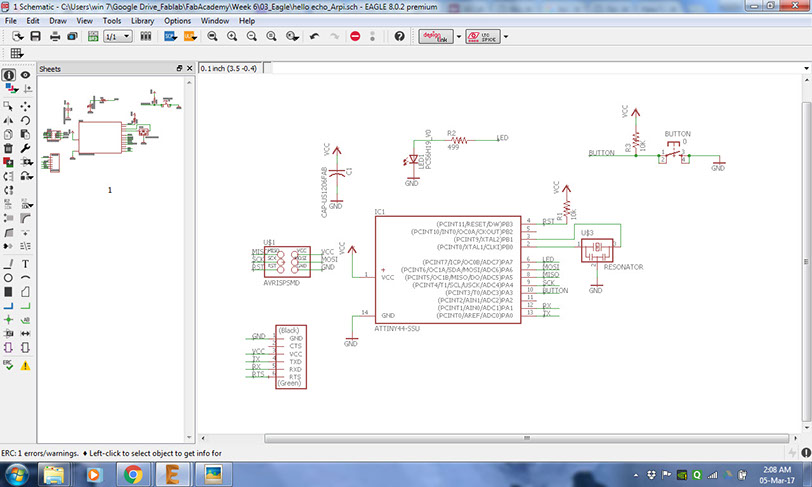The height and width of the screenshot is (487, 812).
Task: Click the LTspice button
Action: (483, 36)
